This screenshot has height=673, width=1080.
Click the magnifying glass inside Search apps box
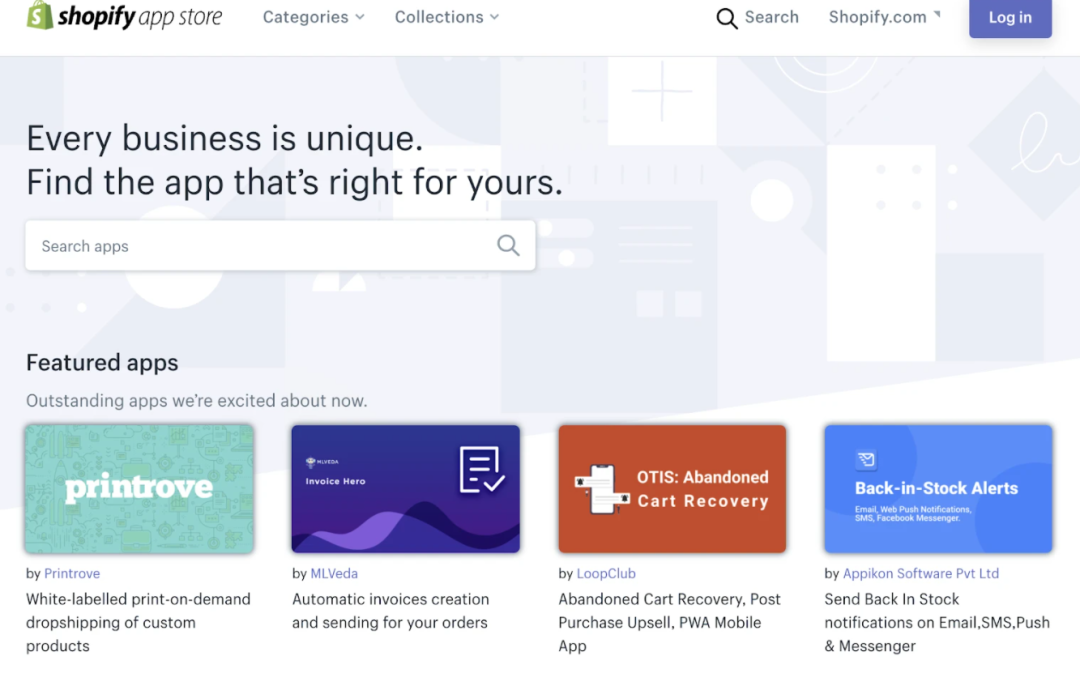(508, 246)
